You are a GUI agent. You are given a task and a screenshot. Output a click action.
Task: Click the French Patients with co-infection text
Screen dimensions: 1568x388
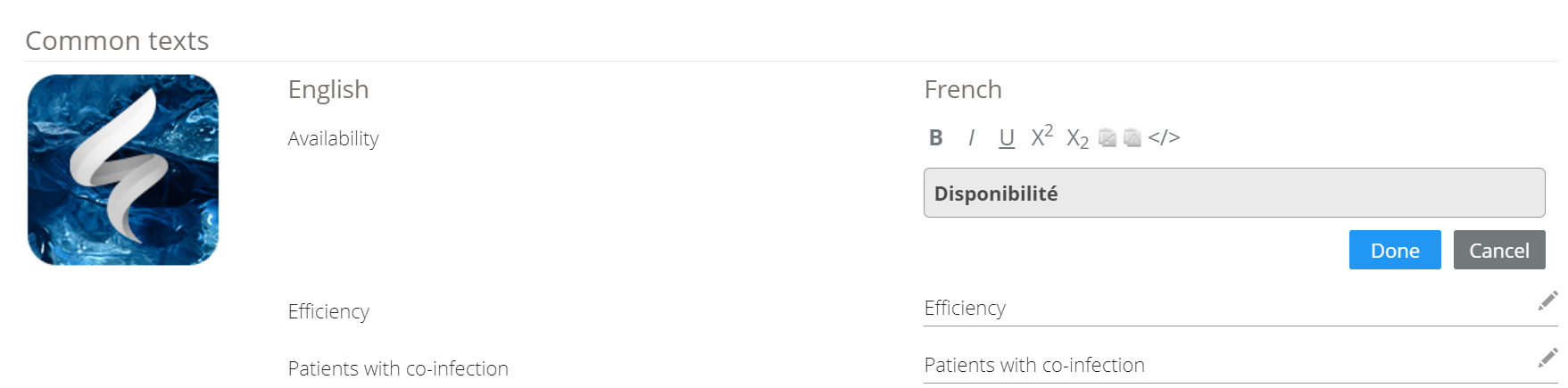click(1033, 366)
